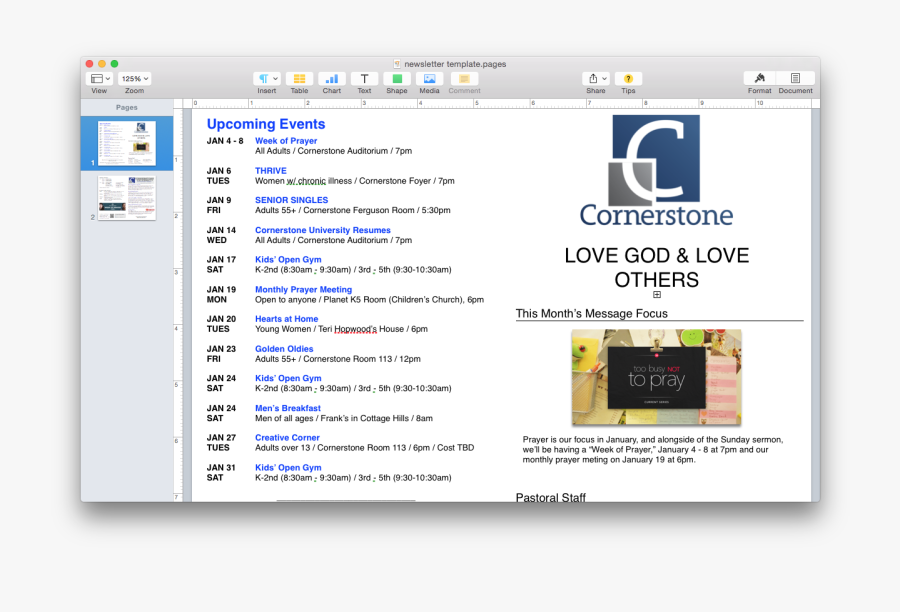Image resolution: width=900 pixels, height=612 pixels.
Task: Click Kids' Open Gym on JAN 24
Action: tap(288, 378)
